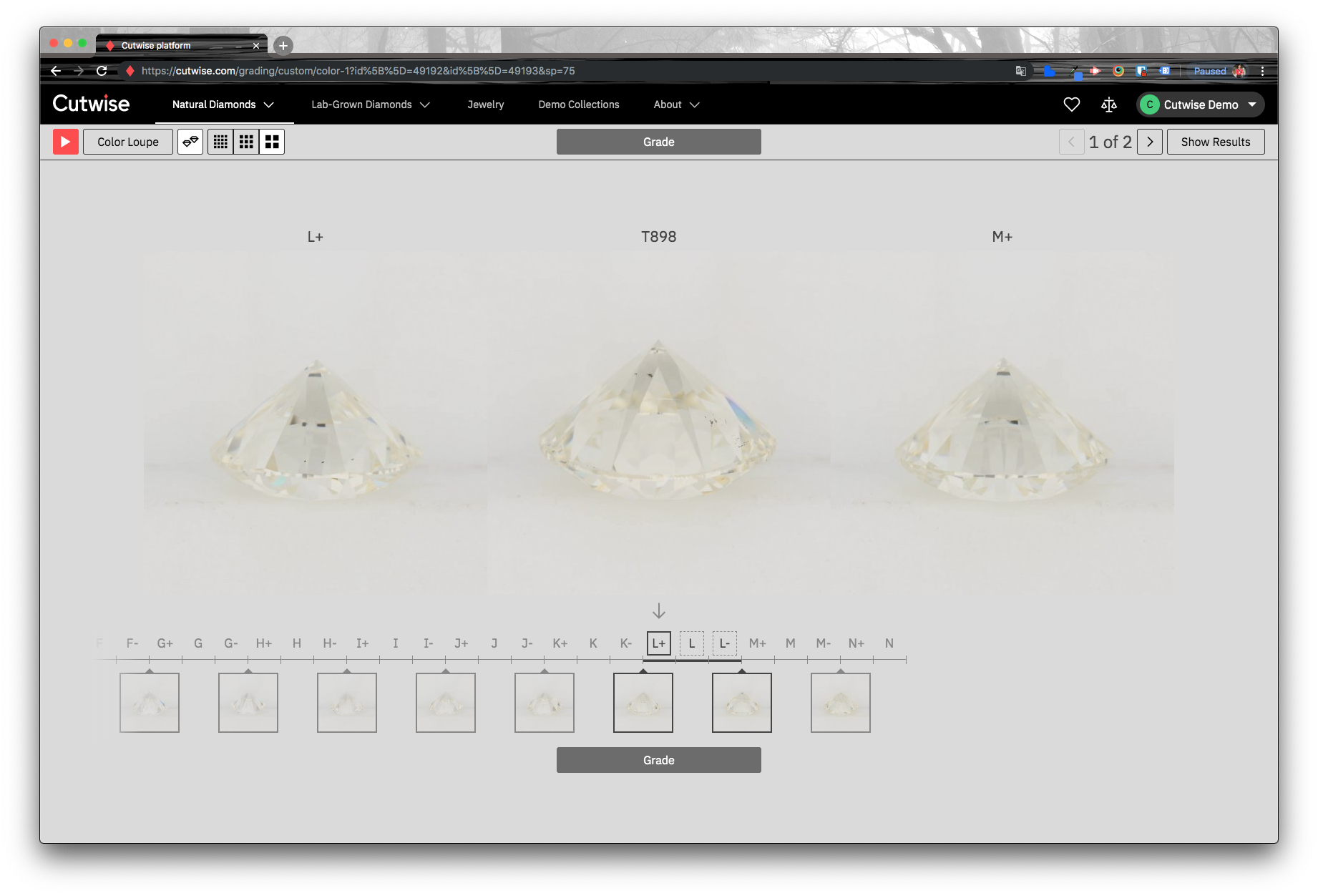Switch to the three-by-three grid view

pyautogui.click(x=246, y=142)
